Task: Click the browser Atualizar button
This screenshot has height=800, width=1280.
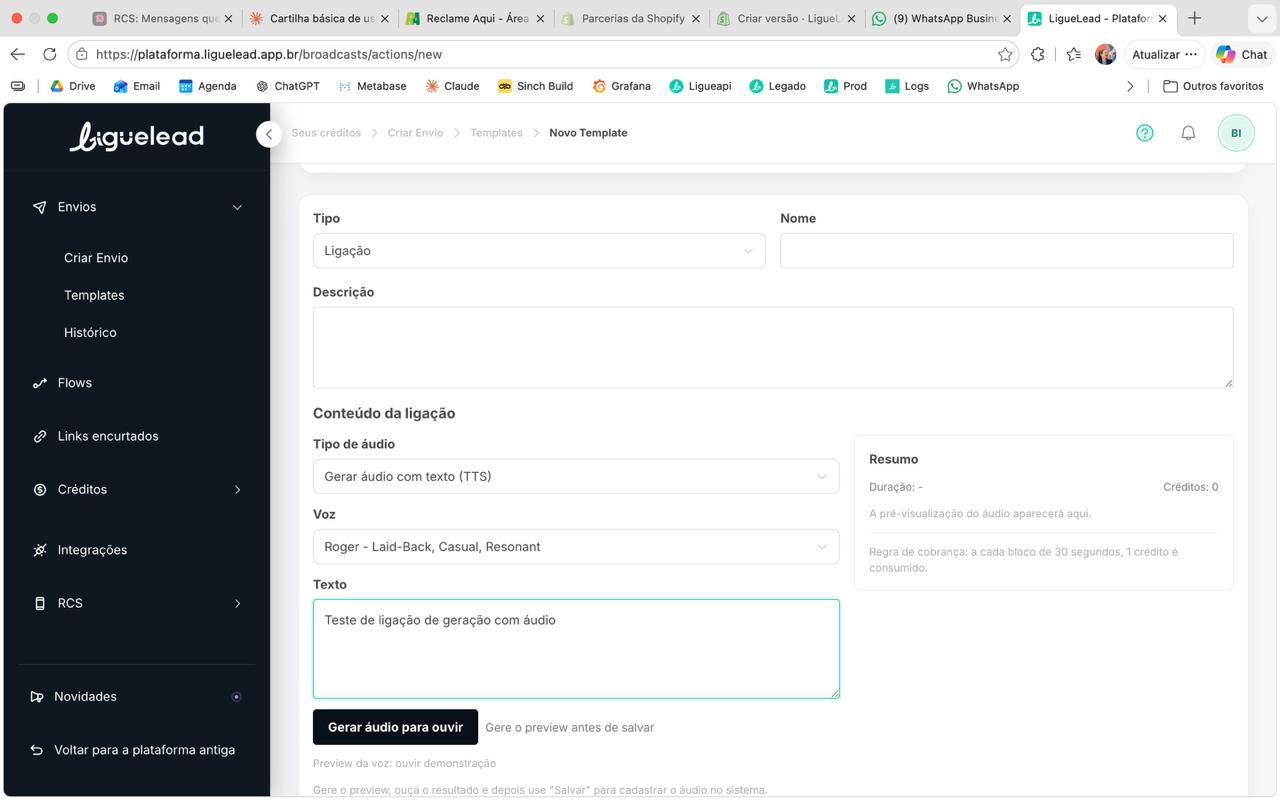Action: click(x=1164, y=54)
